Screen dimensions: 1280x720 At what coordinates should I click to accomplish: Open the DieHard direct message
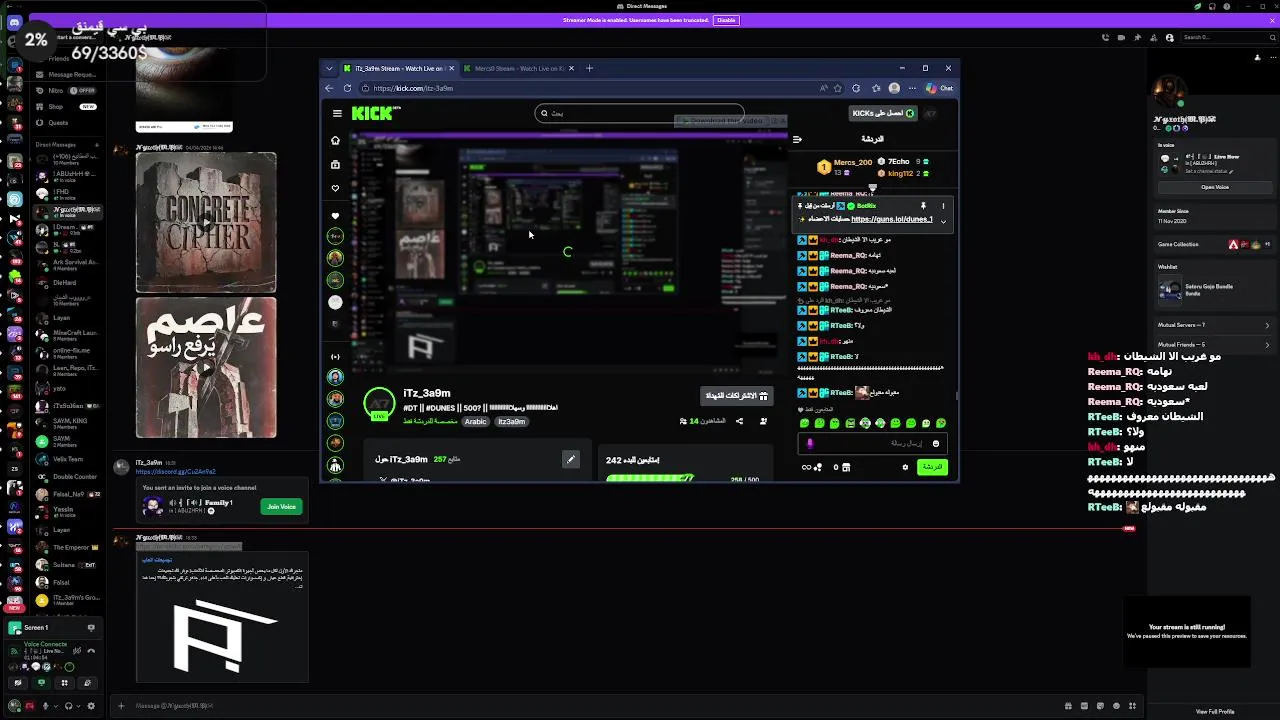(67, 283)
